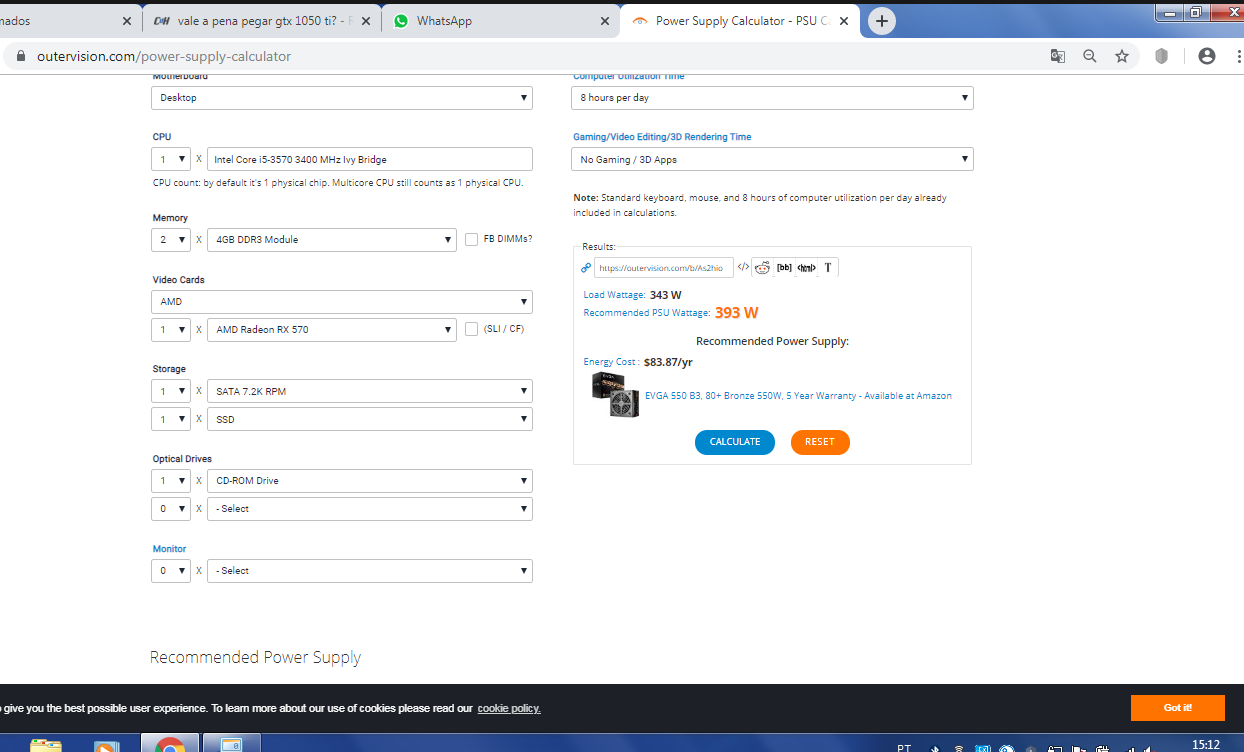The width and height of the screenshot is (1244, 752).
Task: Click the EVGA power supply product image
Action: pyautogui.click(x=615, y=395)
